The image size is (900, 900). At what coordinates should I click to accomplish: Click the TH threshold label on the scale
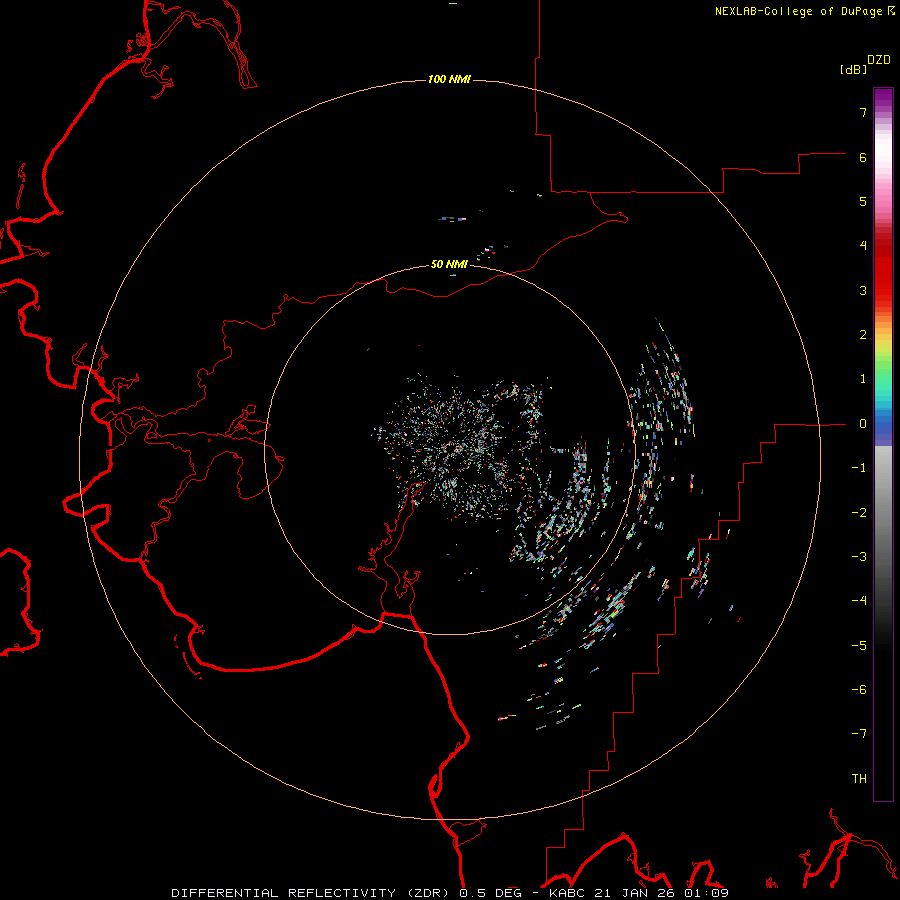[x=859, y=779]
